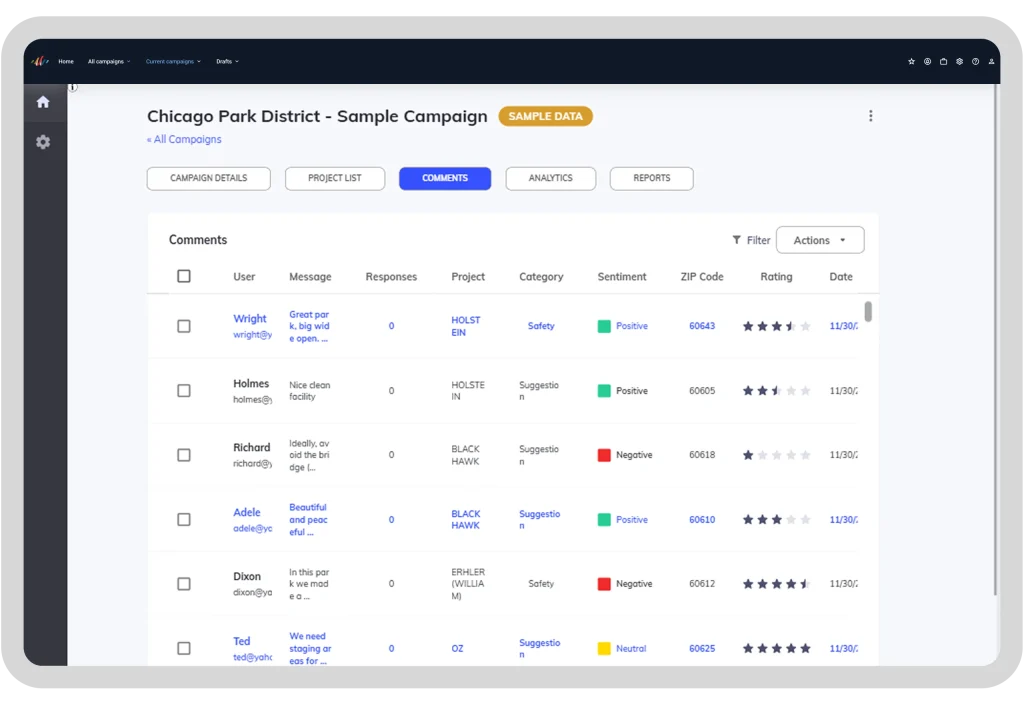Open the Analytics tab
This screenshot has height=705, width=1024.
click(551, 178)
